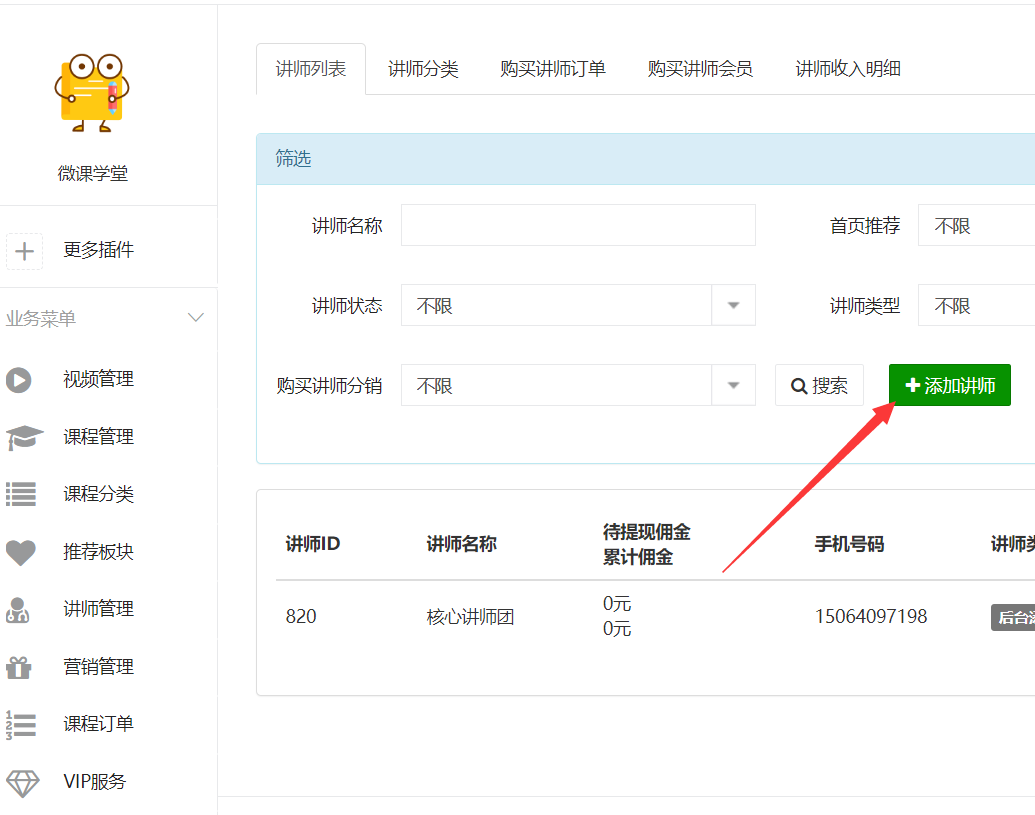The width and height of the screenshot is (1035, 815).
Task: Open the 讲师状态 dropdown
Action: 578,305
